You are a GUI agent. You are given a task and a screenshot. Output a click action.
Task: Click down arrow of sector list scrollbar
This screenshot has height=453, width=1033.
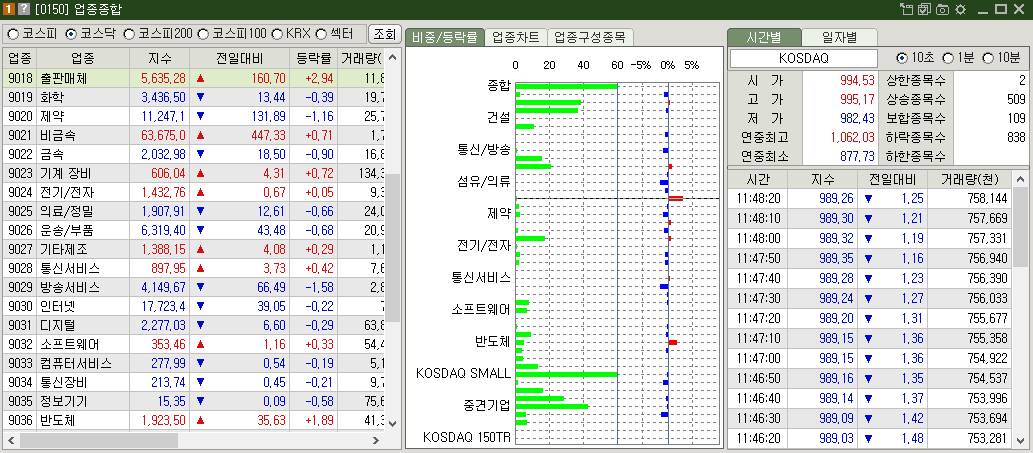tap(393, 423)
